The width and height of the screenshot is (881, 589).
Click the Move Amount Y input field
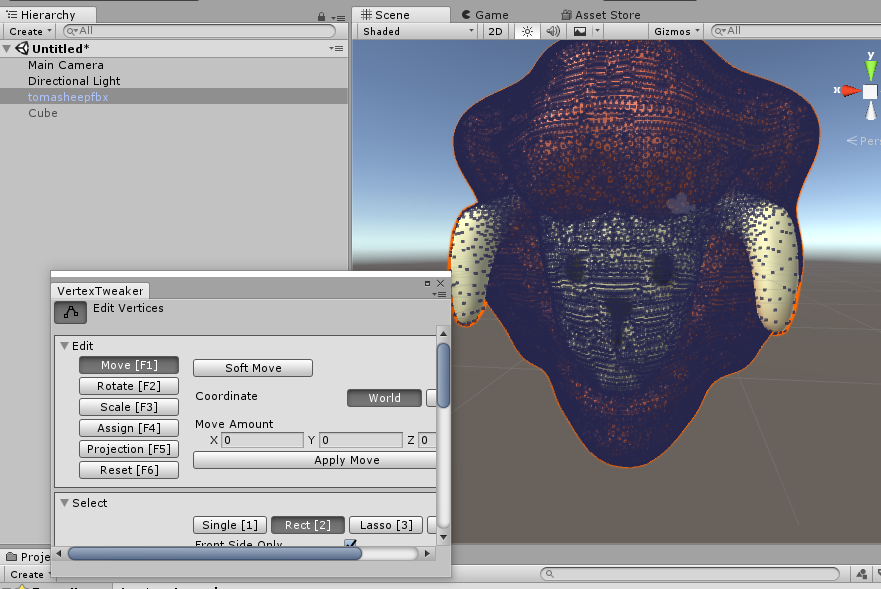point(361,440)
